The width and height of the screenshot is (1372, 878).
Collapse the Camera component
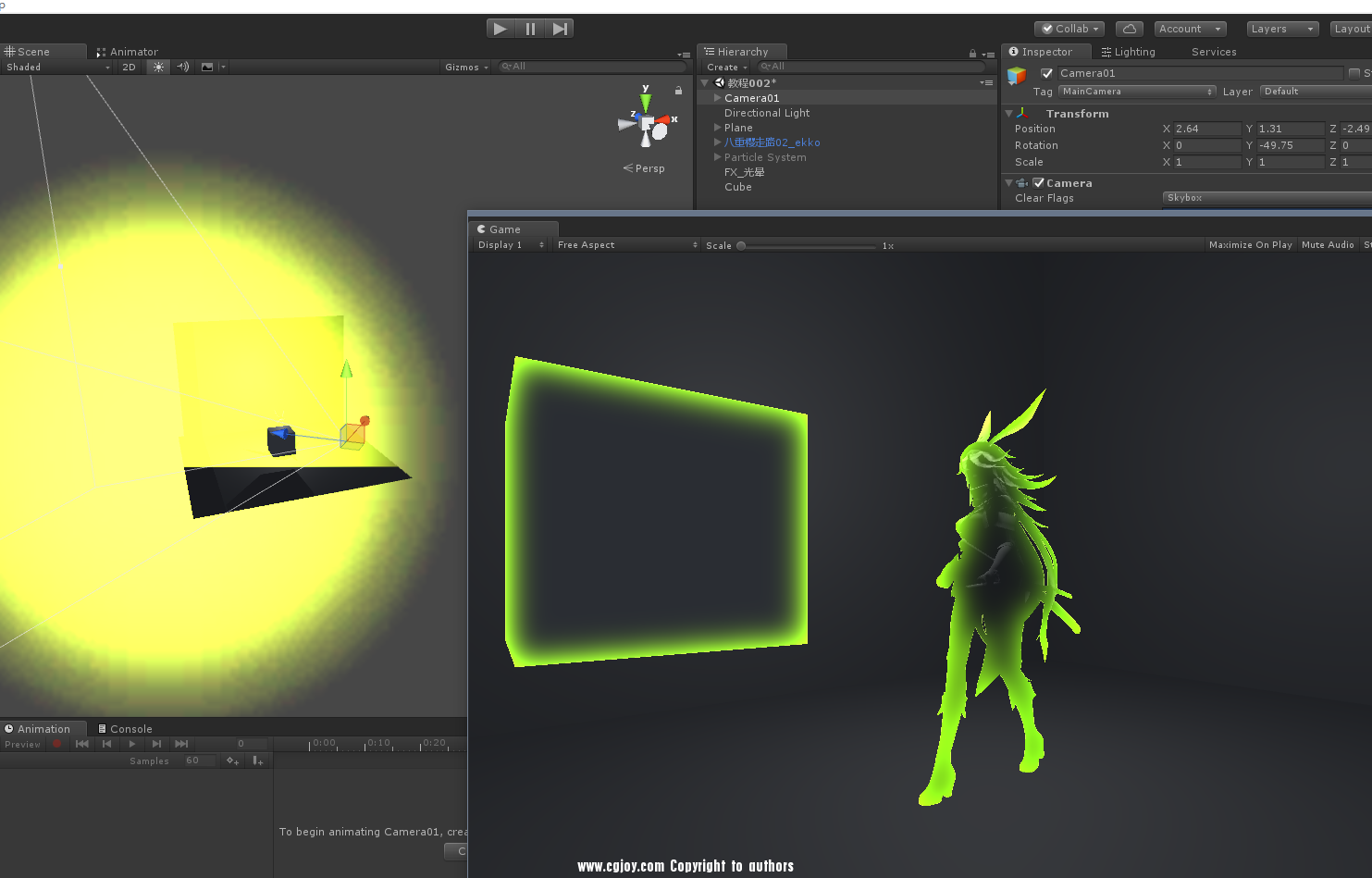[x=1008, y=183]
